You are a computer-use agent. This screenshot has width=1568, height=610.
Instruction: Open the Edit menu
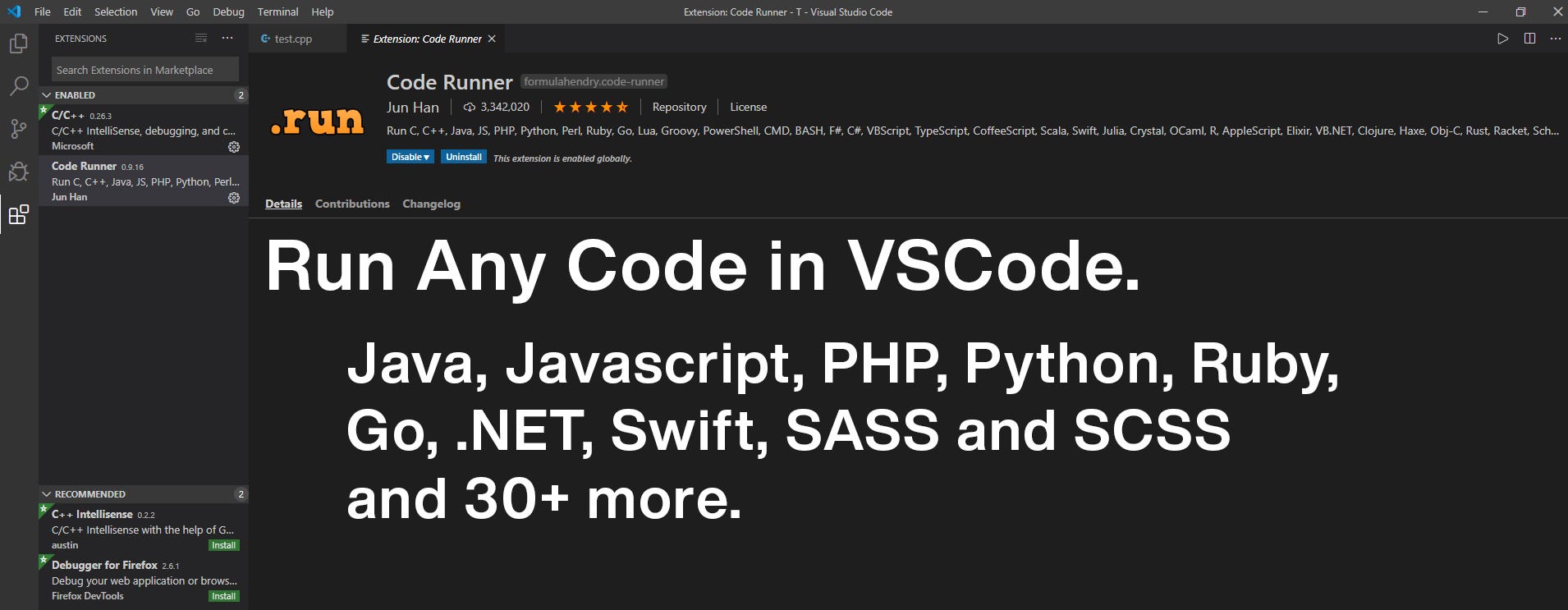tap(72, 11)
